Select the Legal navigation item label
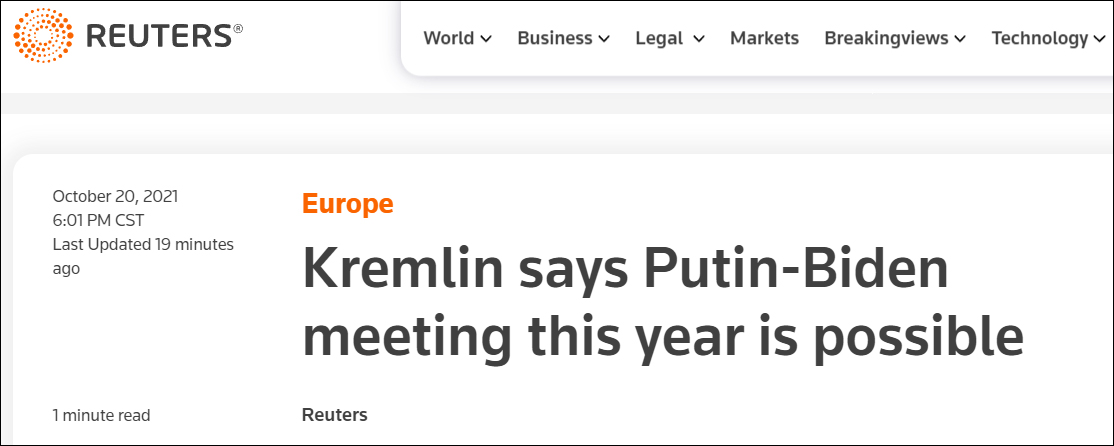 pyautogui.click(x=659, y=38)
